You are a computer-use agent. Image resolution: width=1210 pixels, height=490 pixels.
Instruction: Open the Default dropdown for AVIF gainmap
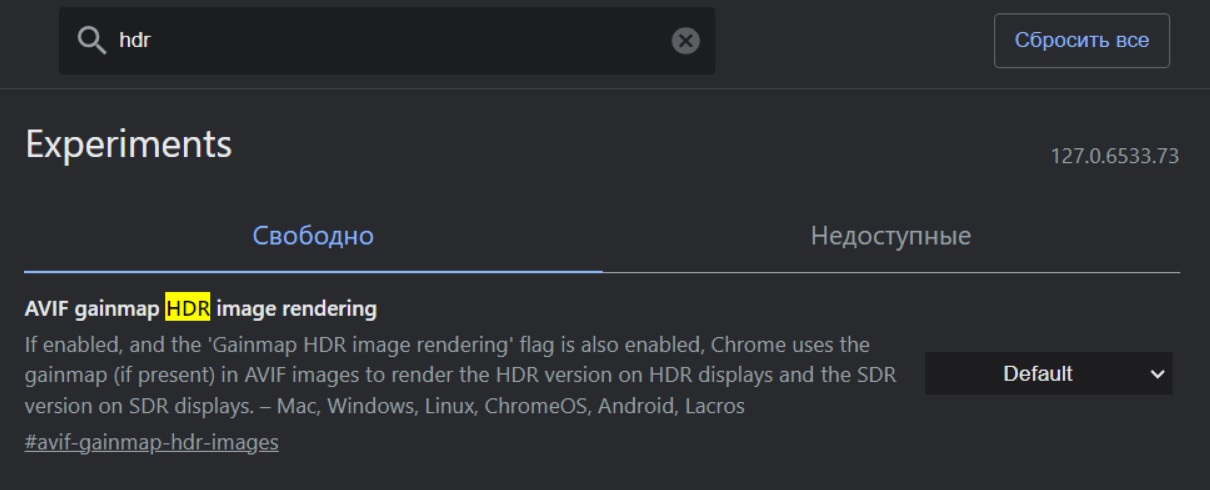1048,373
